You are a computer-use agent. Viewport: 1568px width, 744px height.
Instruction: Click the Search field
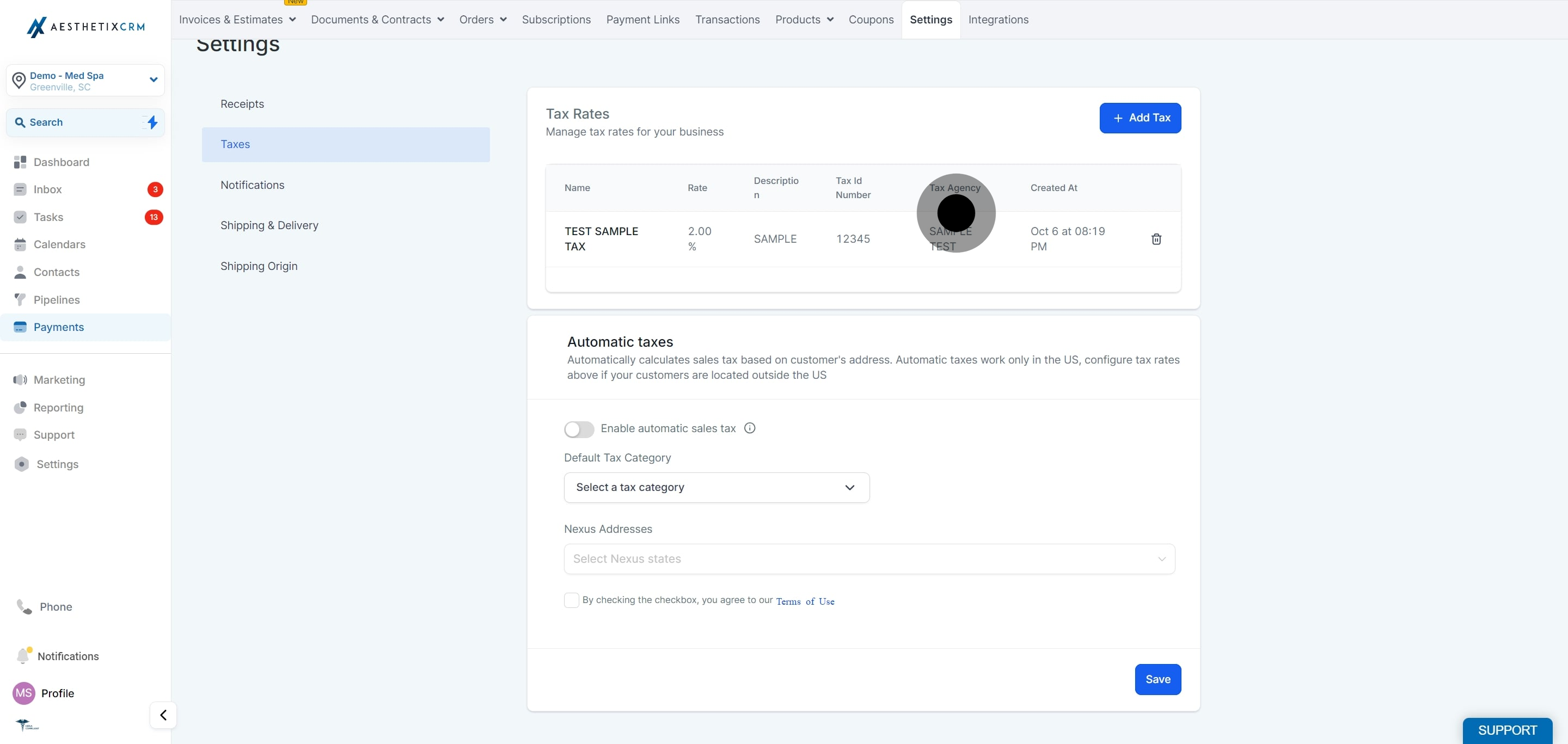85,122
